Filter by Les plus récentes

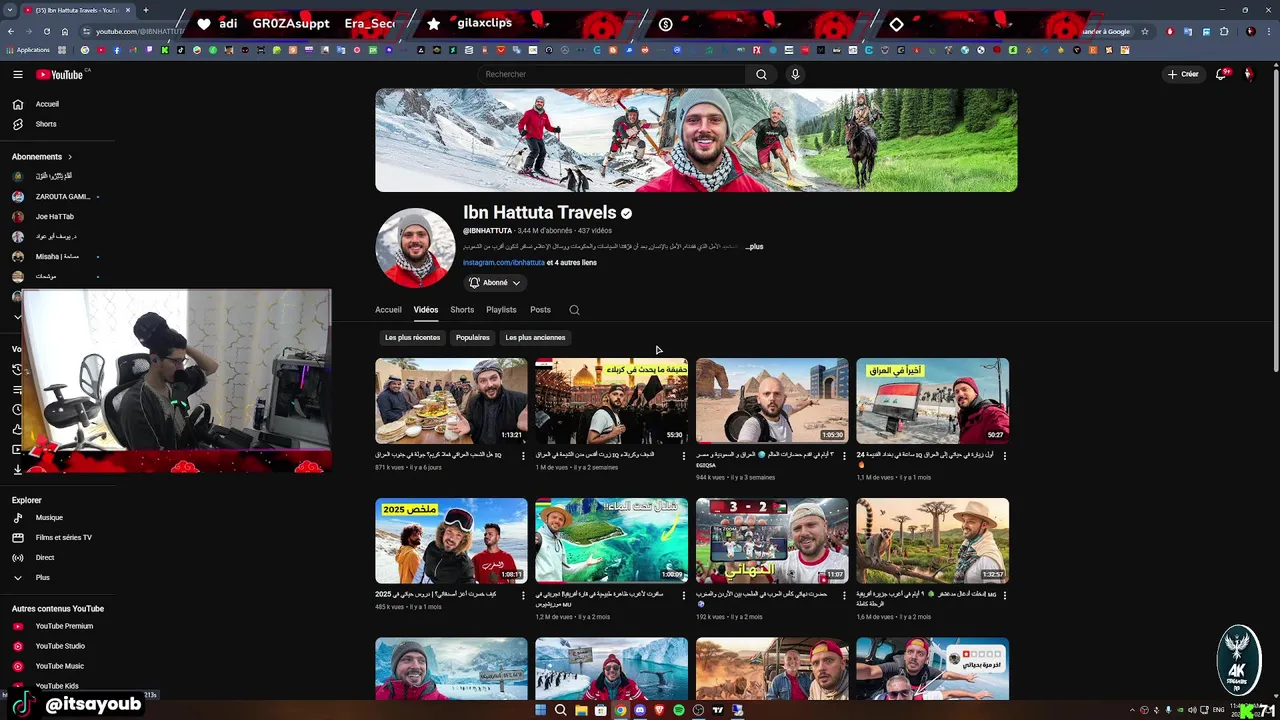[413, 338]
